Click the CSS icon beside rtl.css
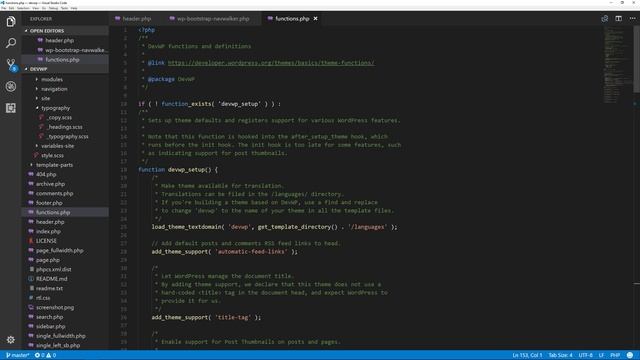Screen dimensions: 640x360 click(31, 298)
